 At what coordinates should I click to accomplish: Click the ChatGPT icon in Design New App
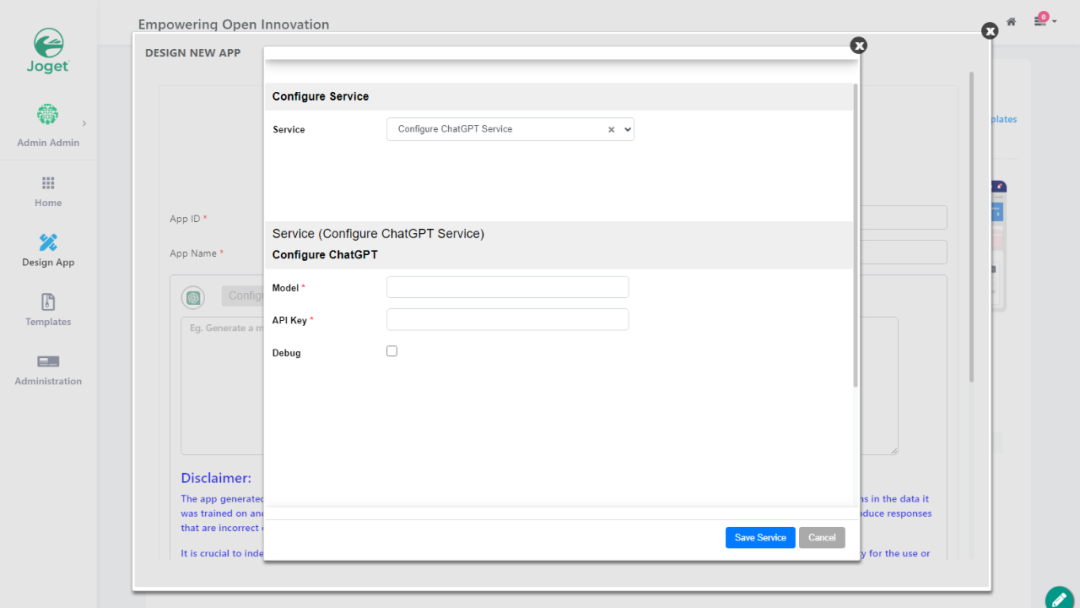(x=193, y=297)
